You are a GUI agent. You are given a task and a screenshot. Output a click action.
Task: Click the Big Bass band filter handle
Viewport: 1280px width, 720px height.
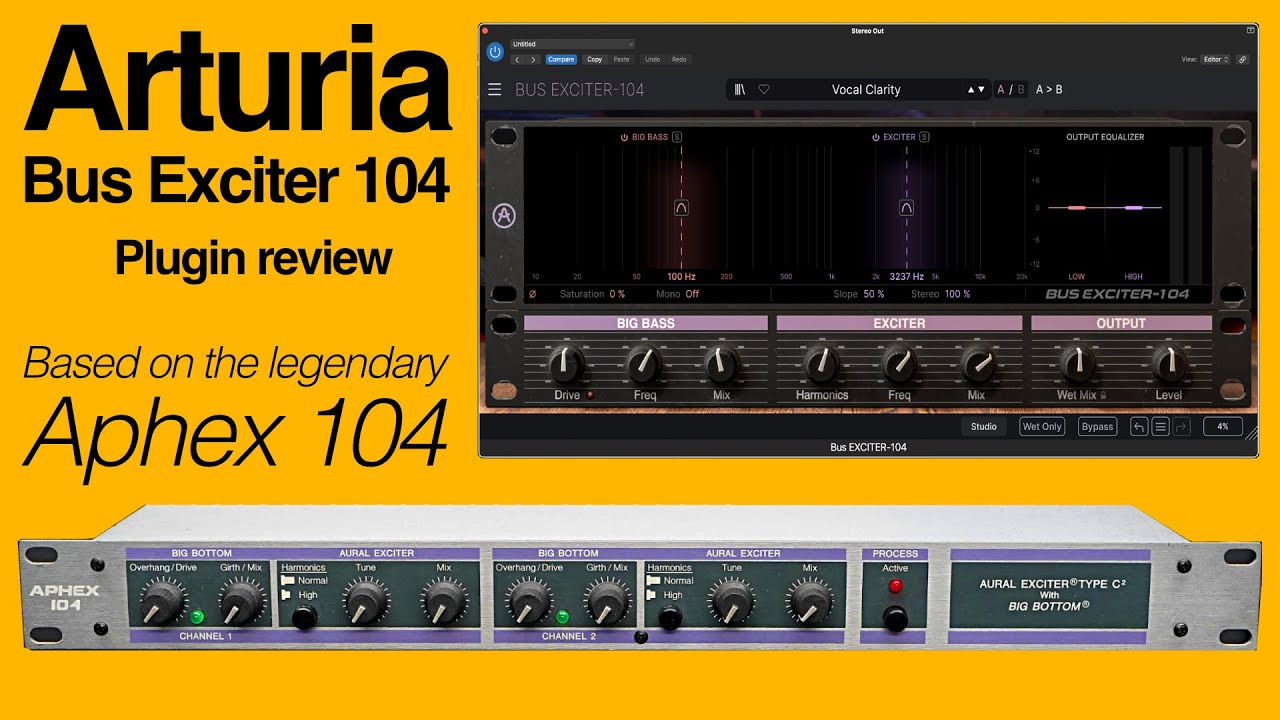[681, 208]
